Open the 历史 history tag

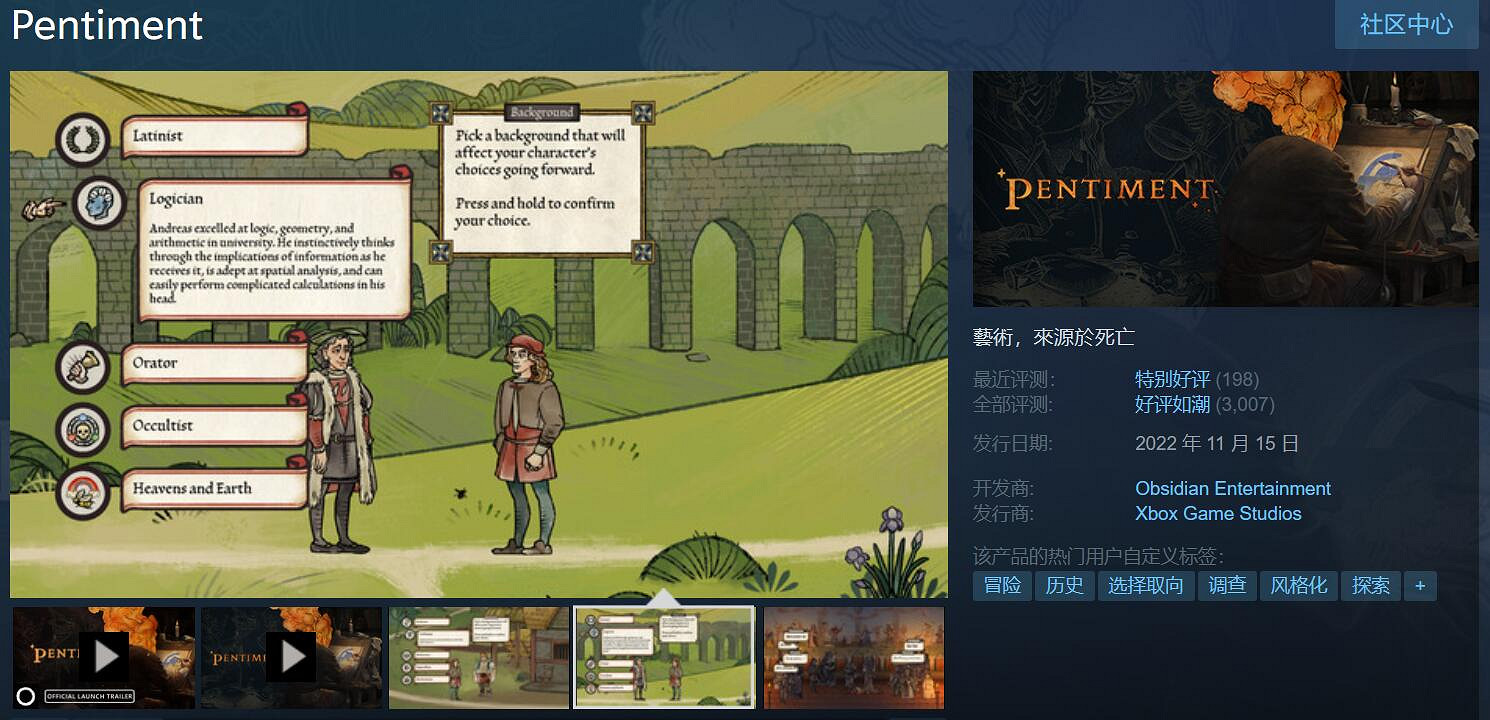(1064, 586)
